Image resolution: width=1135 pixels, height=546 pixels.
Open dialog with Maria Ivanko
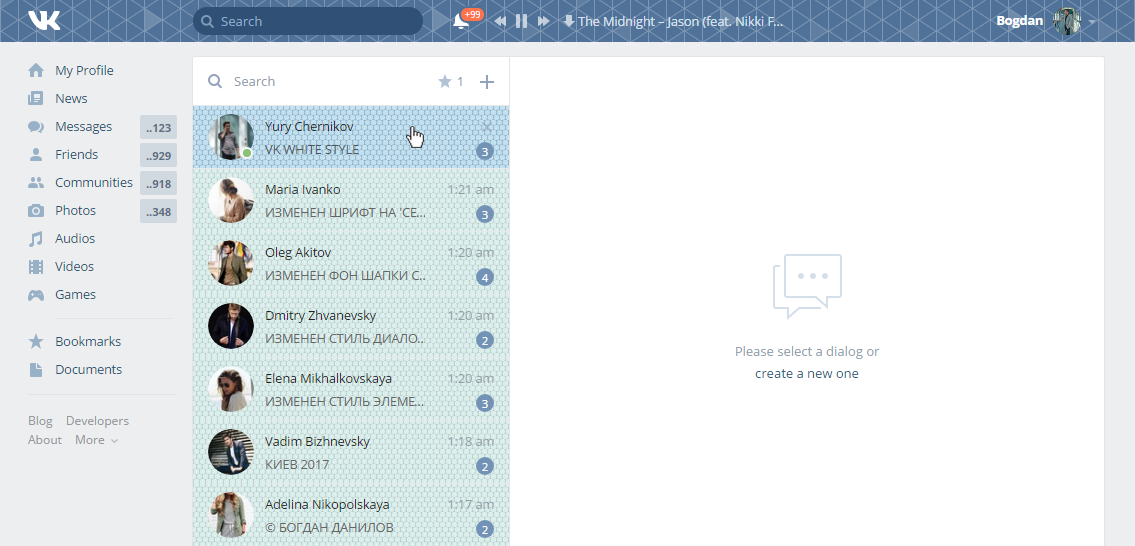click(x=351, y=200)
